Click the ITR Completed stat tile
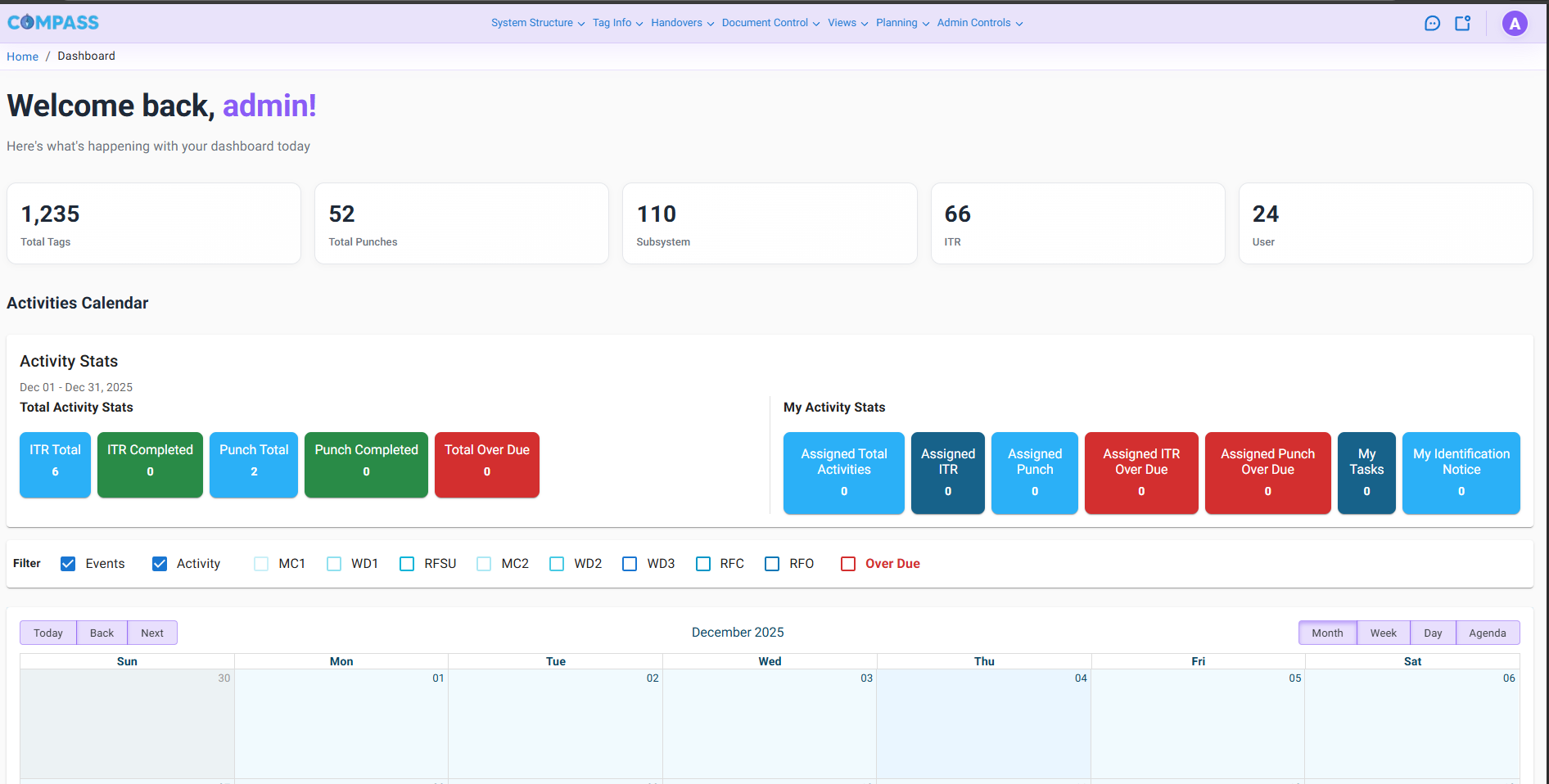 coord(150,465)
